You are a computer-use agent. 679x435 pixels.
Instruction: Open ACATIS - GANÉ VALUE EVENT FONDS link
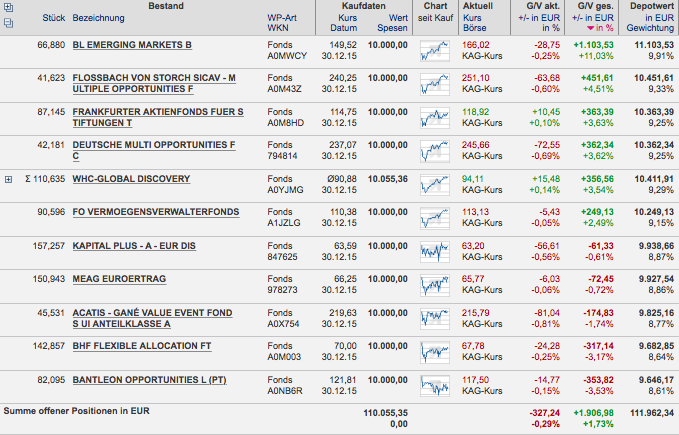coord(152,319)
